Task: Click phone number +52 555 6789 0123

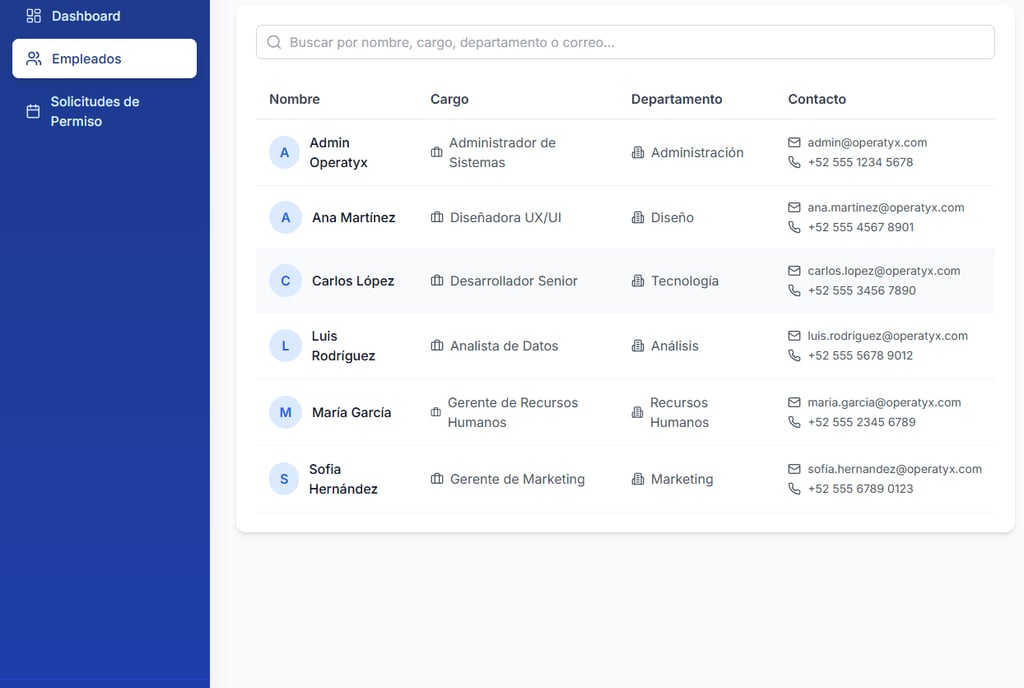Action: [860, 489]
